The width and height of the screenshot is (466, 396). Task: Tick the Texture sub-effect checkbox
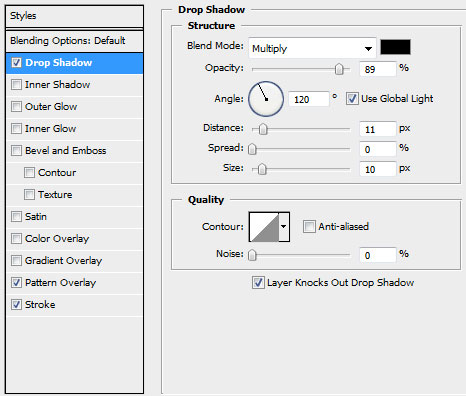click(x=29, y=195)
